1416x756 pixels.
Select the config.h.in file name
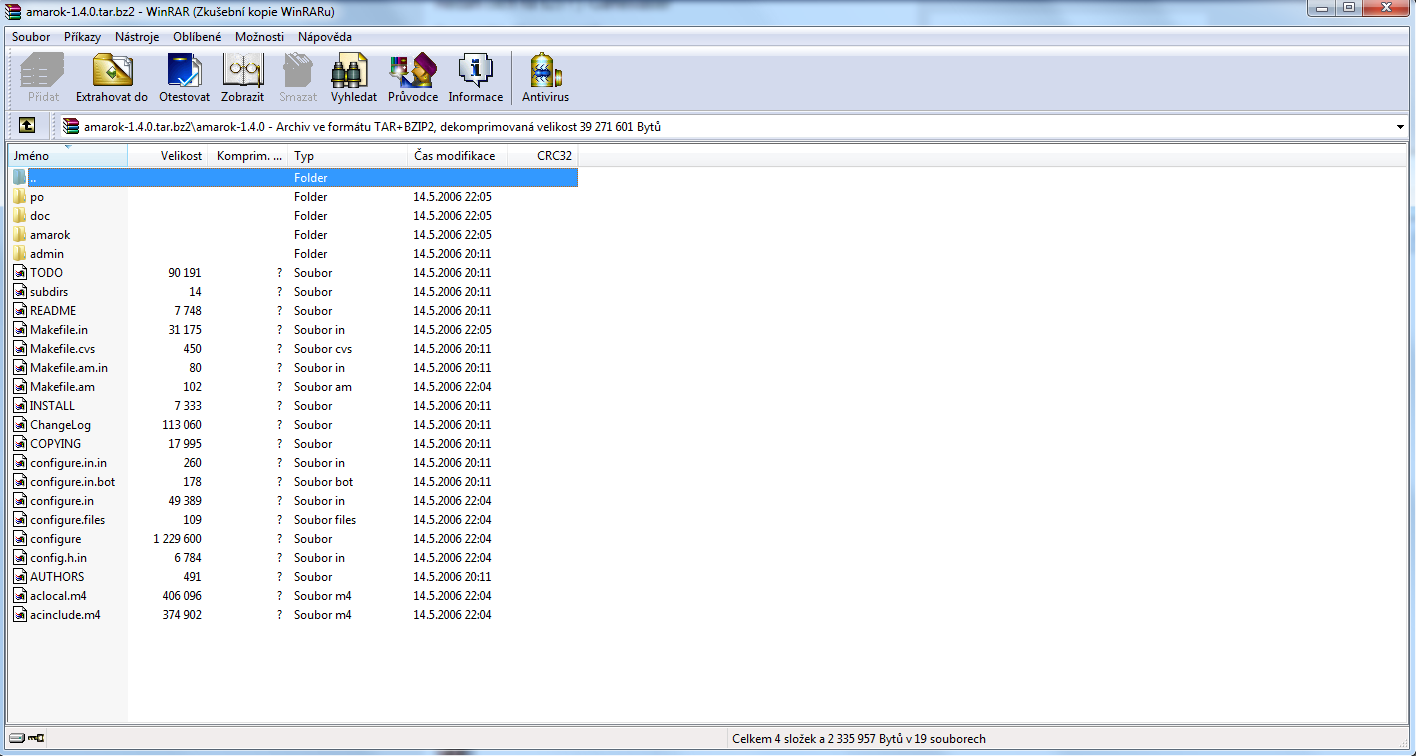59,558
